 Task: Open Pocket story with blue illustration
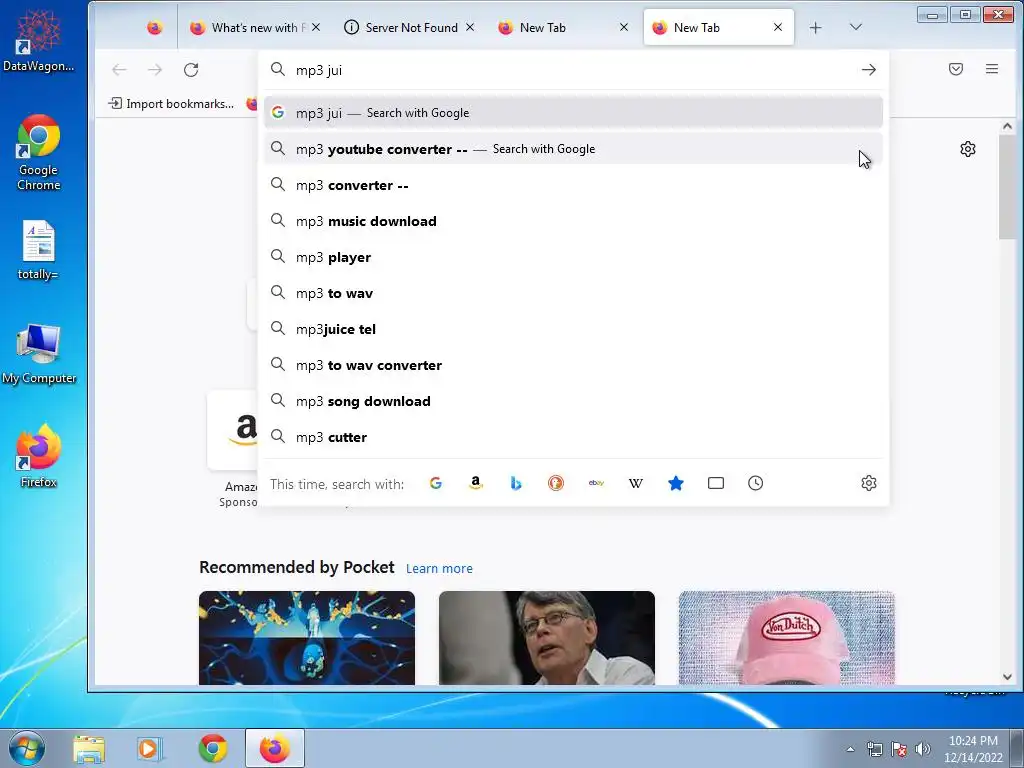[307, 638]
